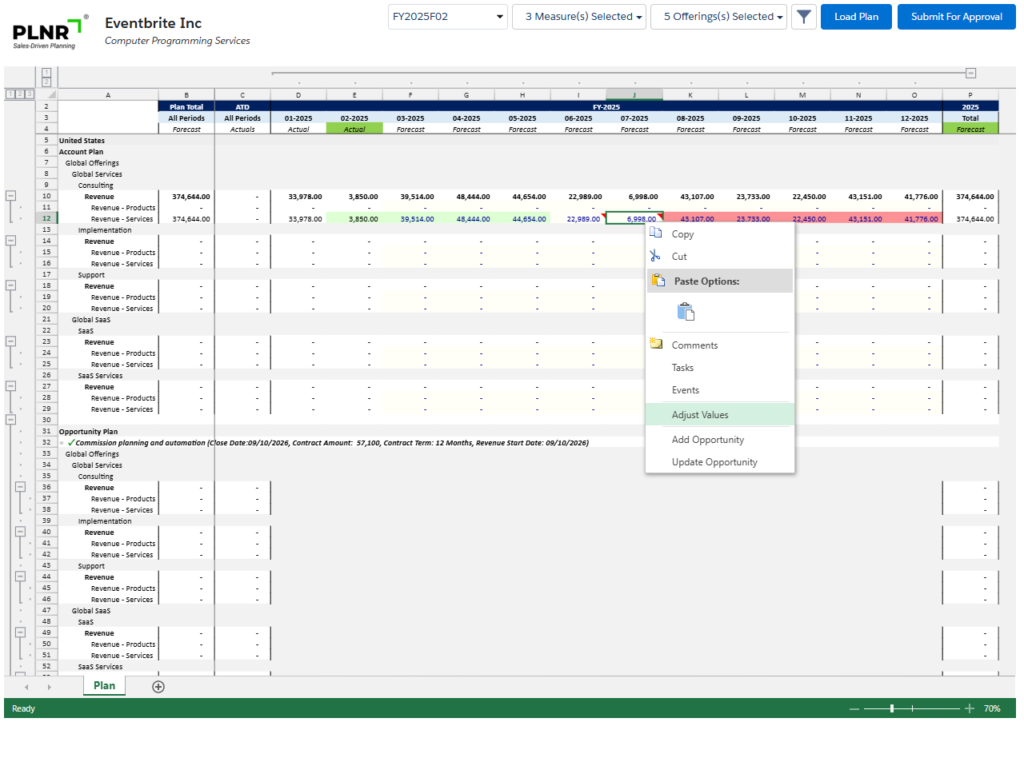Select Events in the context menu
1024x766 pixels.
[x=720, y=390]
